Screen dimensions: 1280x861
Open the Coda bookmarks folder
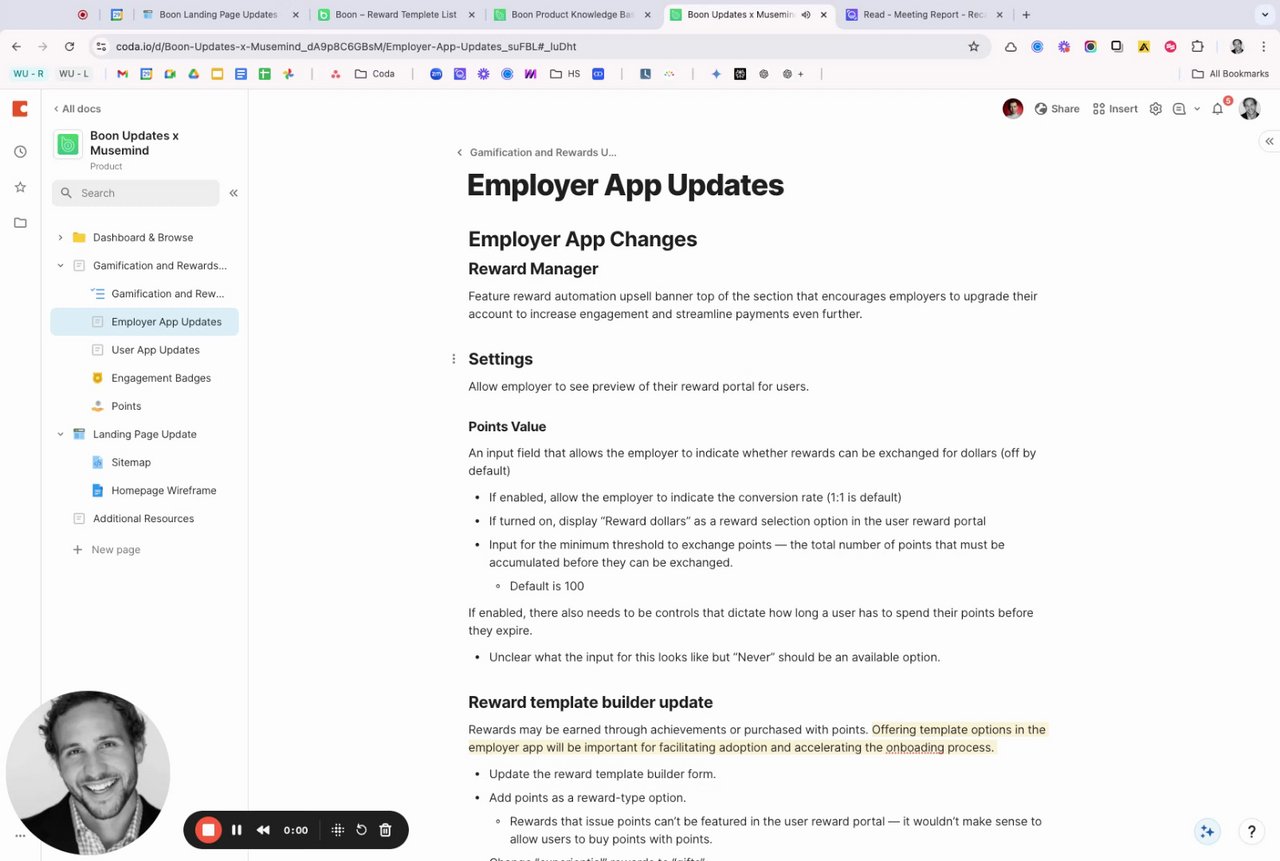[x=375, y=74]
